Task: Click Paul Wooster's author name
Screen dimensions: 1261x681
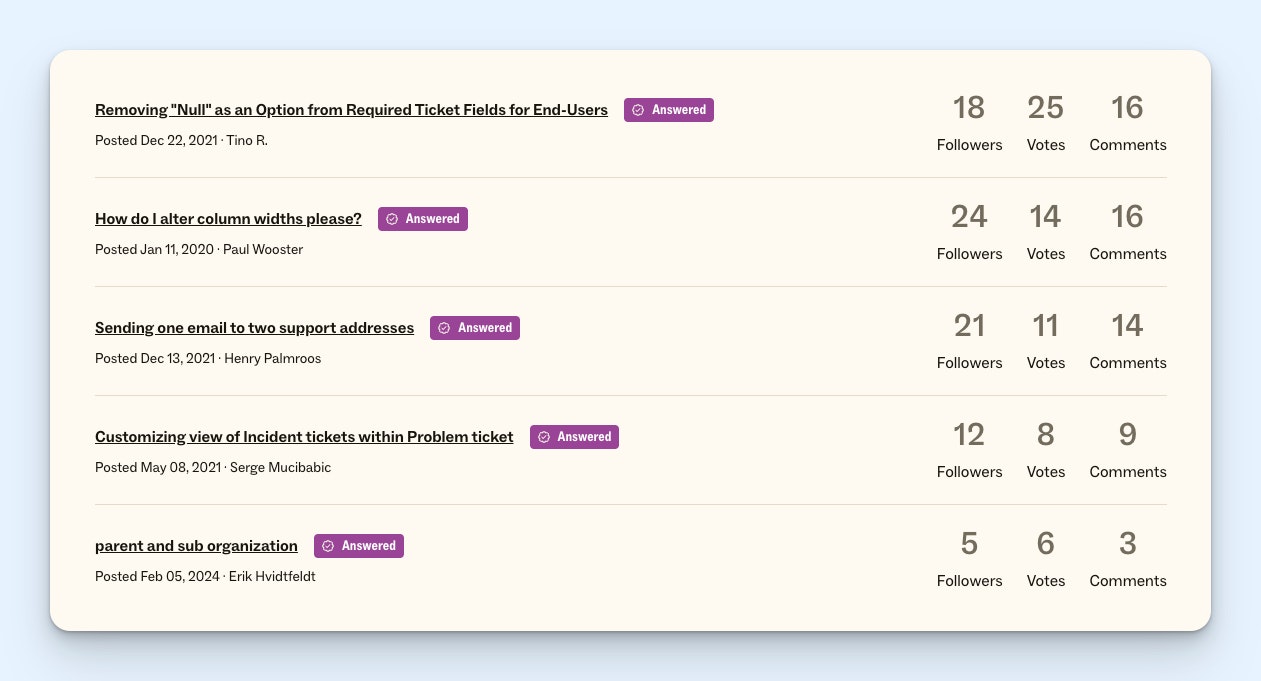Action: pyautogui.click(x=263, y=249)
